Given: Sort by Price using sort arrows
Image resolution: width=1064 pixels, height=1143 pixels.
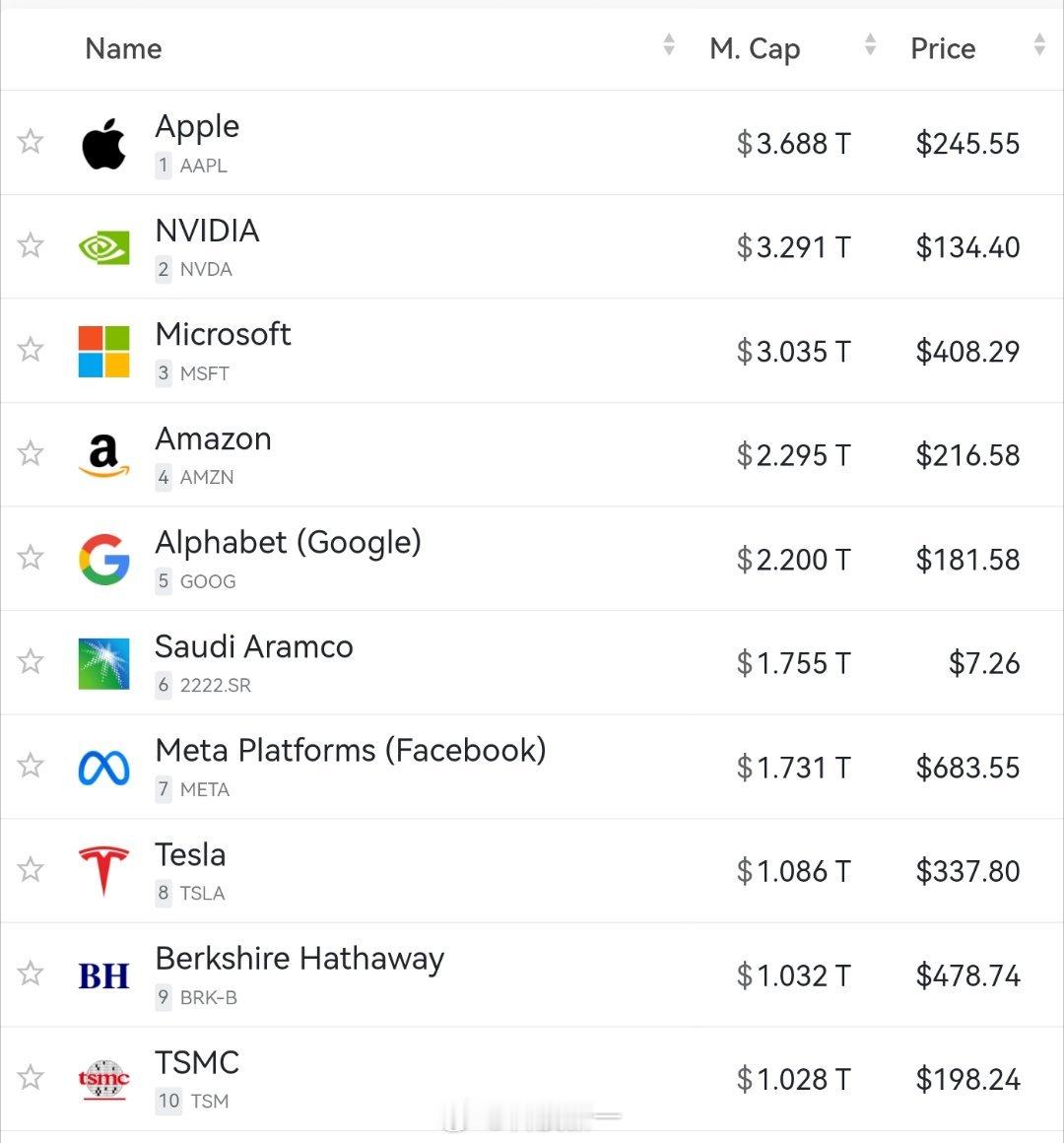Looking at the screenshot, I should 1039,44.
